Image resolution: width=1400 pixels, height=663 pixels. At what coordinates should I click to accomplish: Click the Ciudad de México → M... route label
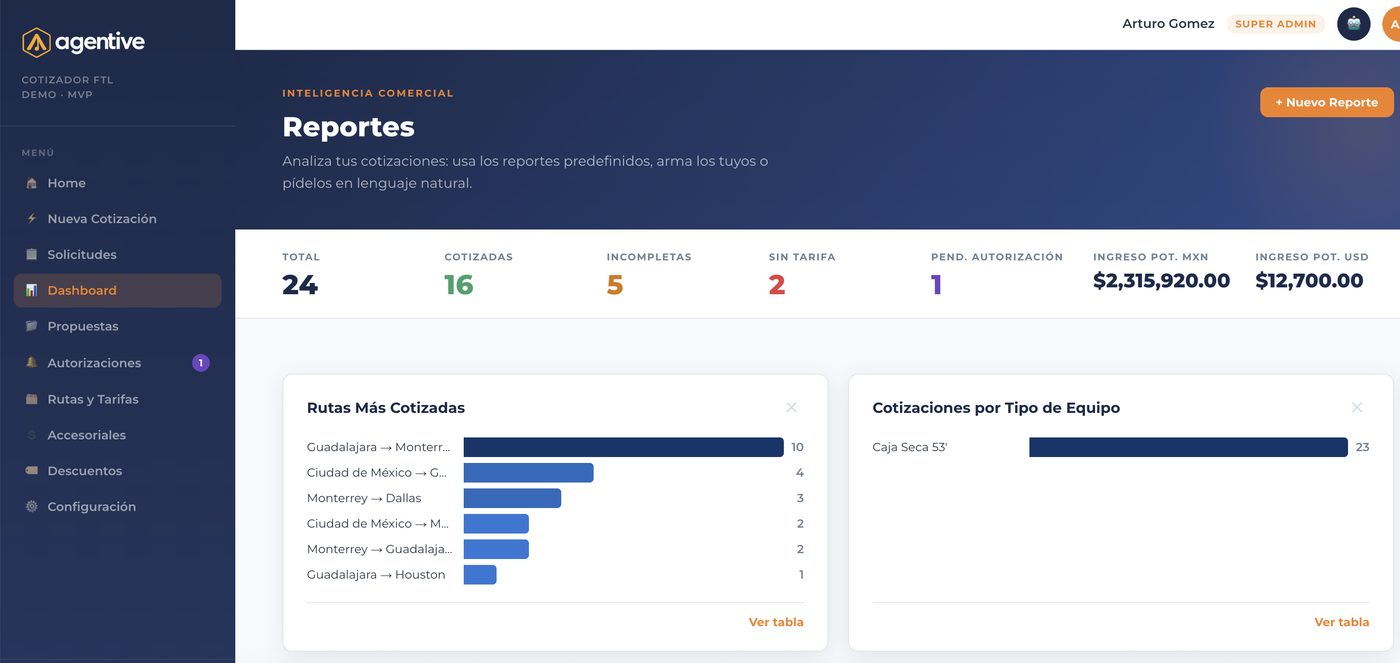tap(378, 524)
